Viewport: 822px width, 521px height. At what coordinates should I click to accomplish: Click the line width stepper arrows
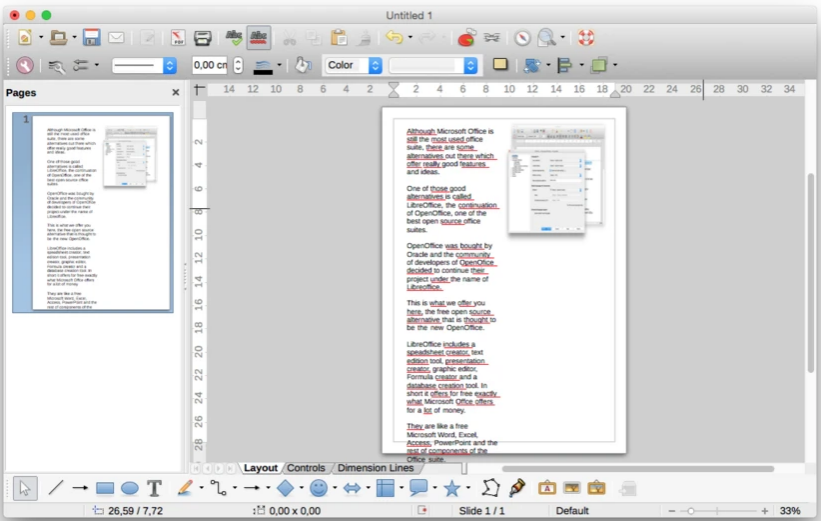[238, 65]
